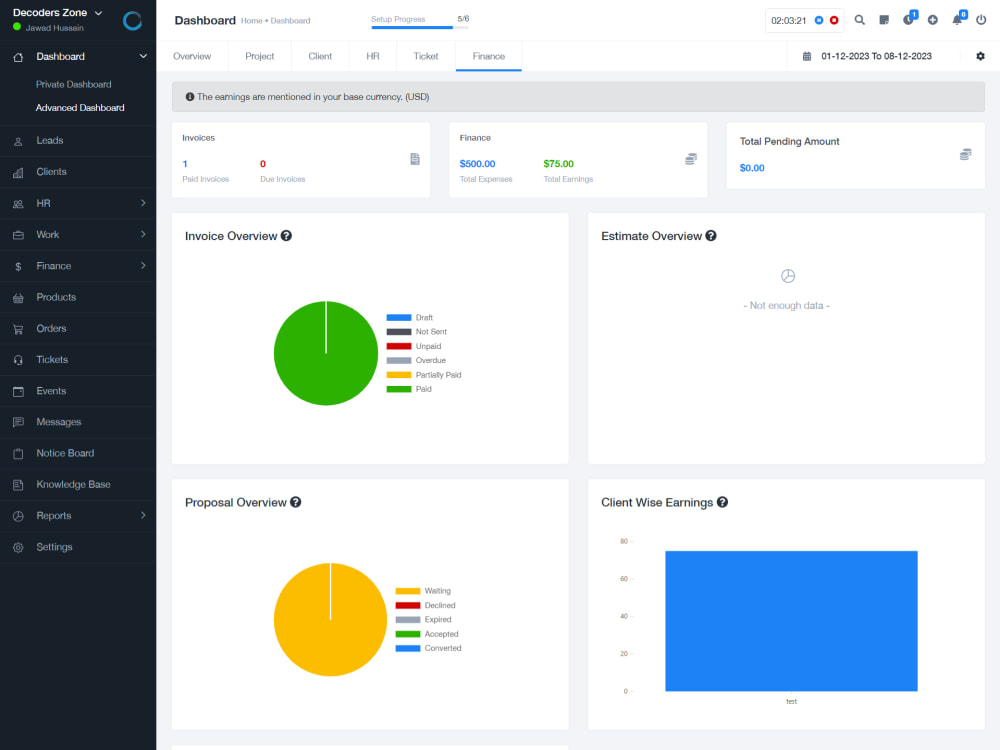Toggle the Paid legend in Invoice Overview
The height and width of the screenshot is (750, 1000).
422,387
